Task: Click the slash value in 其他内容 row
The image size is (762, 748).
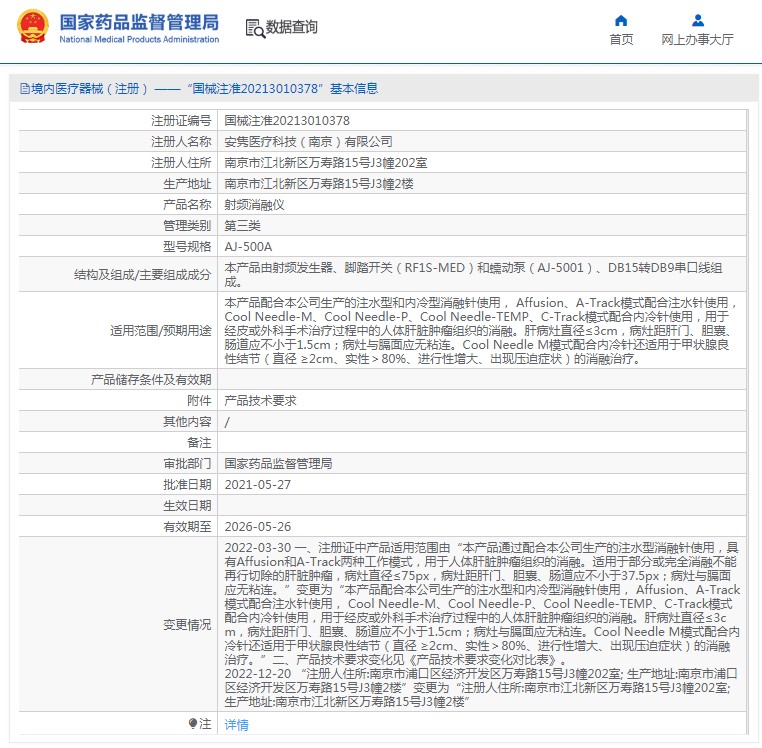Action: 227,422
